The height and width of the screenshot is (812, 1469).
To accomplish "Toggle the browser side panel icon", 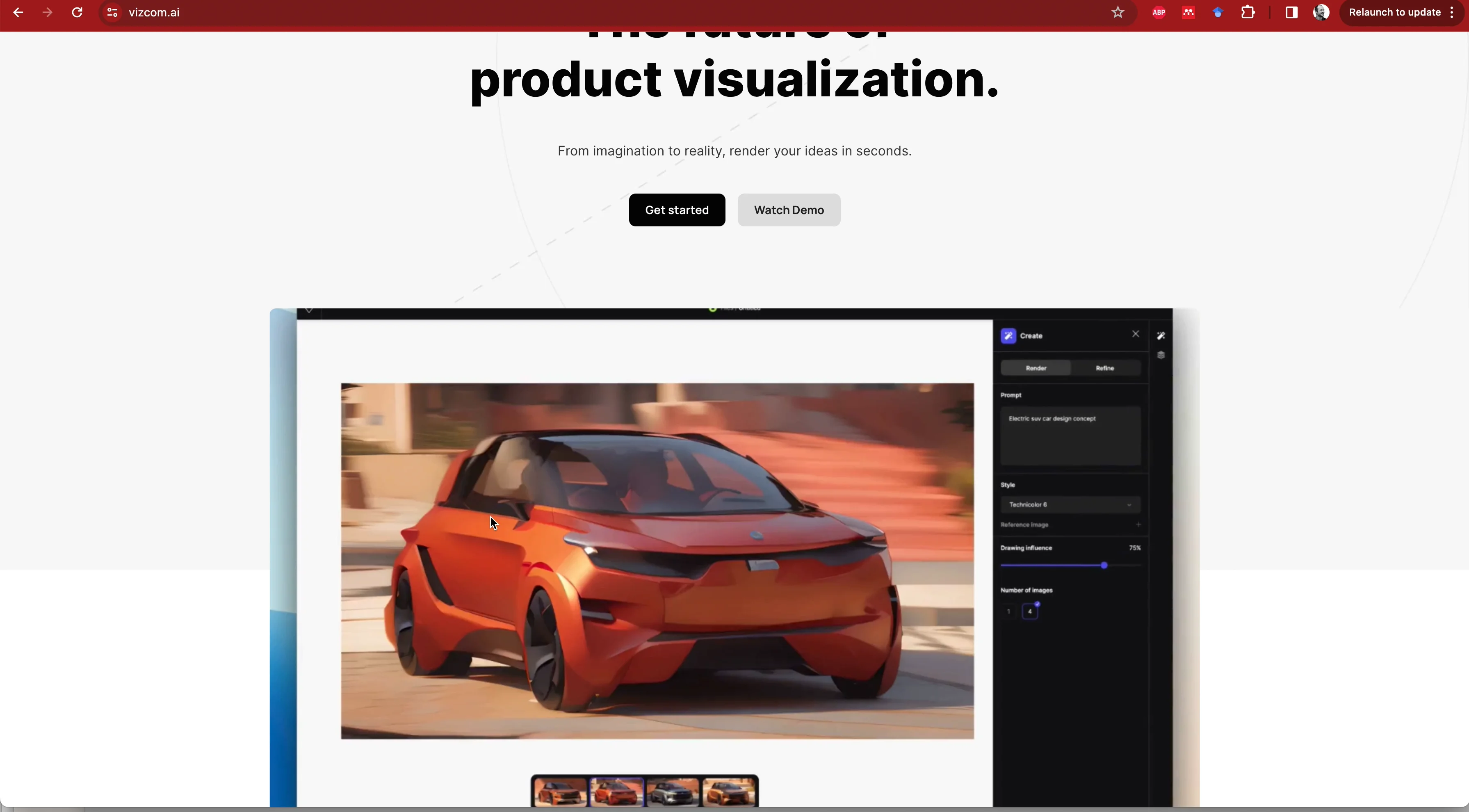I will (x=1291, y=13).
